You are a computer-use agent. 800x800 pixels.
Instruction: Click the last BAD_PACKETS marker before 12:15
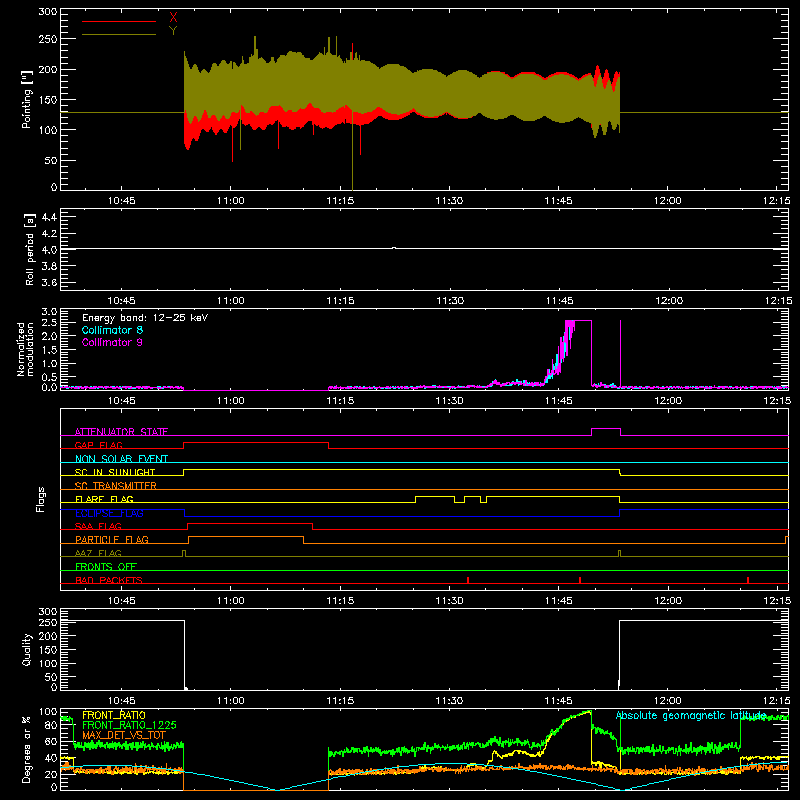click(x=747, y=580)
